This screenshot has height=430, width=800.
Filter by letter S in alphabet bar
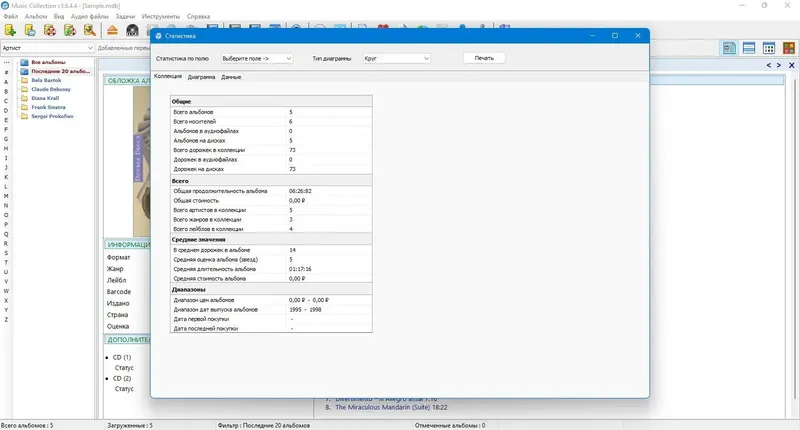tap(6, 253)
